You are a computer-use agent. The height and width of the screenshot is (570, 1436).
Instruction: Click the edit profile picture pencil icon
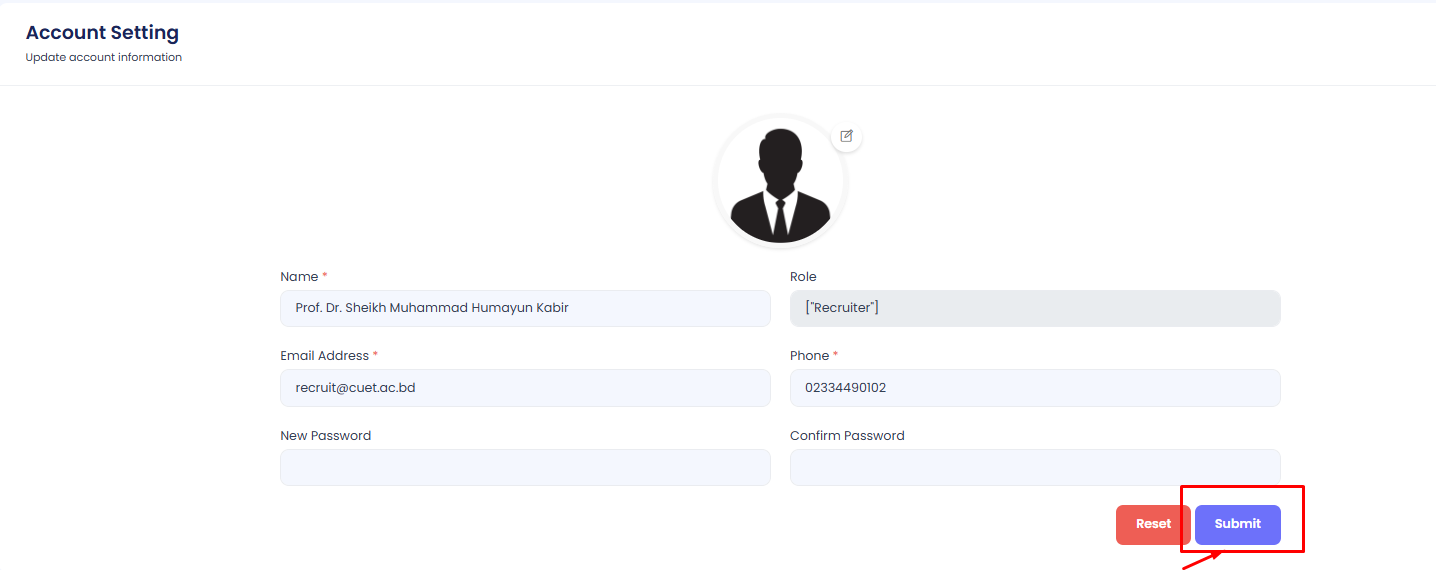pyautogui.click(x=846, y=136)
